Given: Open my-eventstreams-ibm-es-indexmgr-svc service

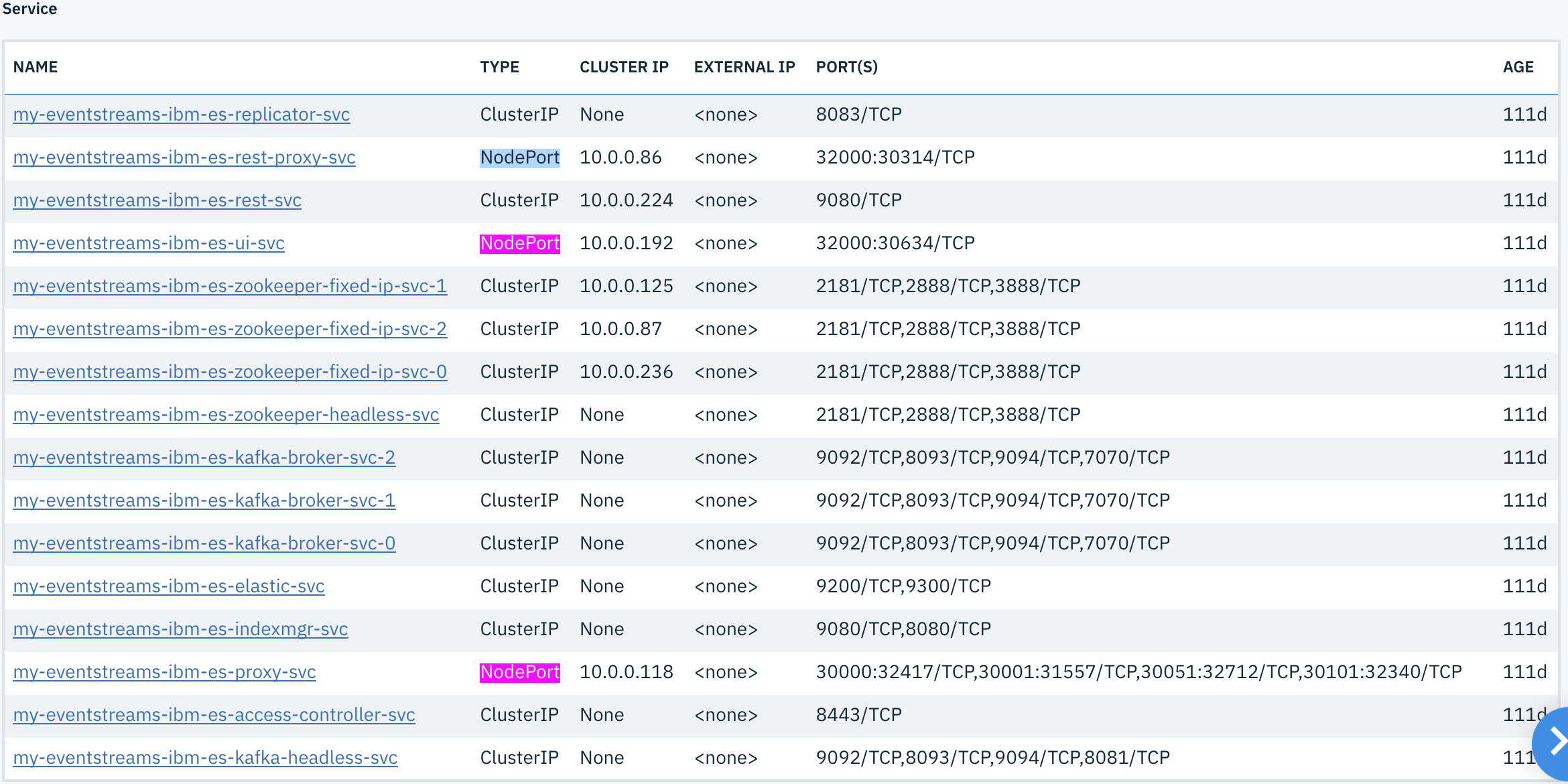Looking at the screenshot, I should [180, 629].
